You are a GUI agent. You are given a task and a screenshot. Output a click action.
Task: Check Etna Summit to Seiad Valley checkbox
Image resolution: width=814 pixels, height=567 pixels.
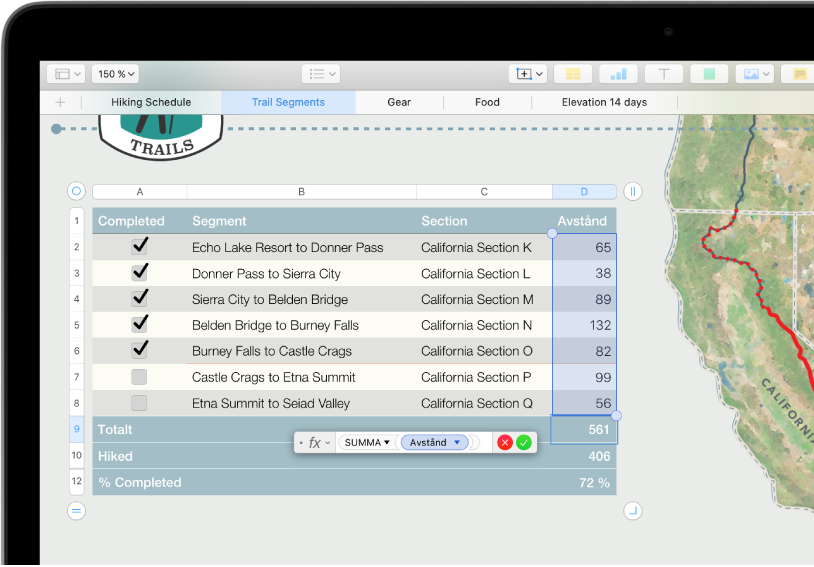click(x=139, y=403)
